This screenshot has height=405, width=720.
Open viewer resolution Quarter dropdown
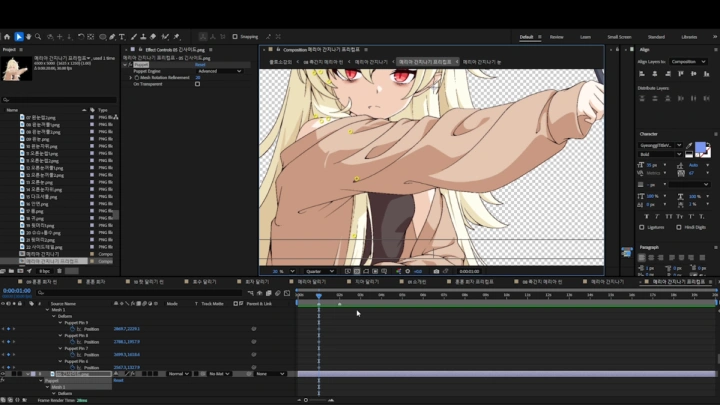320,271
